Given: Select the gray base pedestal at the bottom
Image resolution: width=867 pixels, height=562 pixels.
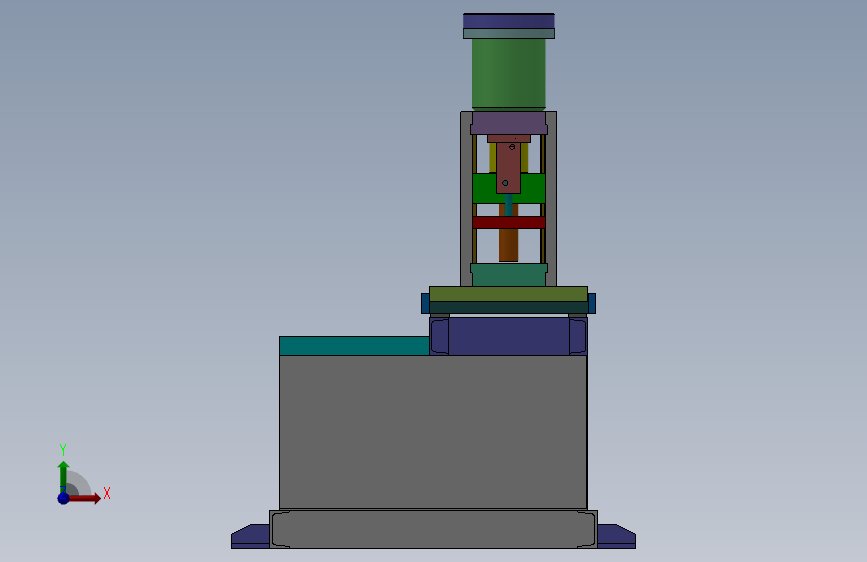Looking at the screenshot, I should point(434,529).
